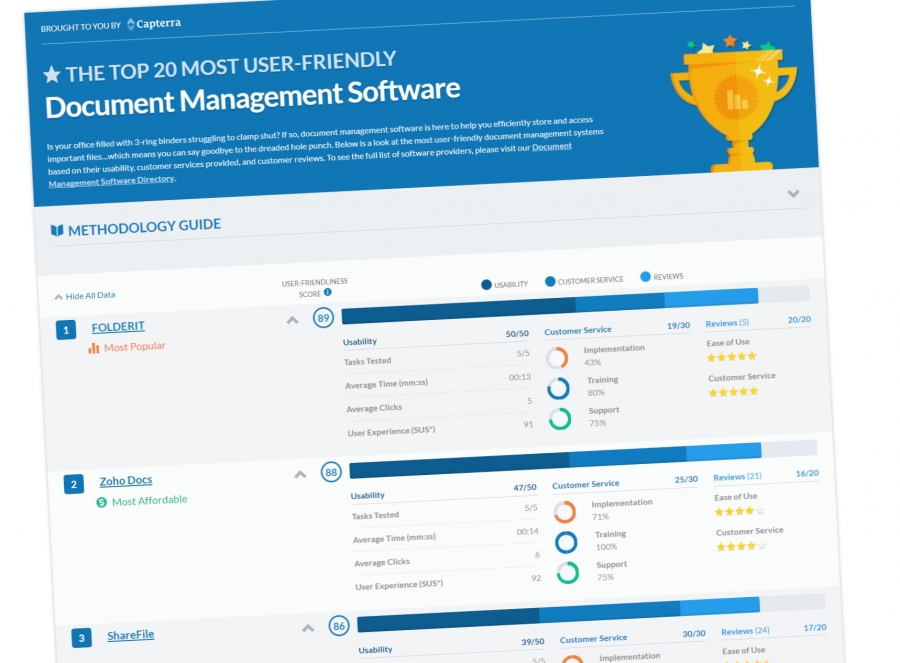Open the Methodology Guide heading
Image resolution: width=900 pixels, height=663 pixels.
144,227
